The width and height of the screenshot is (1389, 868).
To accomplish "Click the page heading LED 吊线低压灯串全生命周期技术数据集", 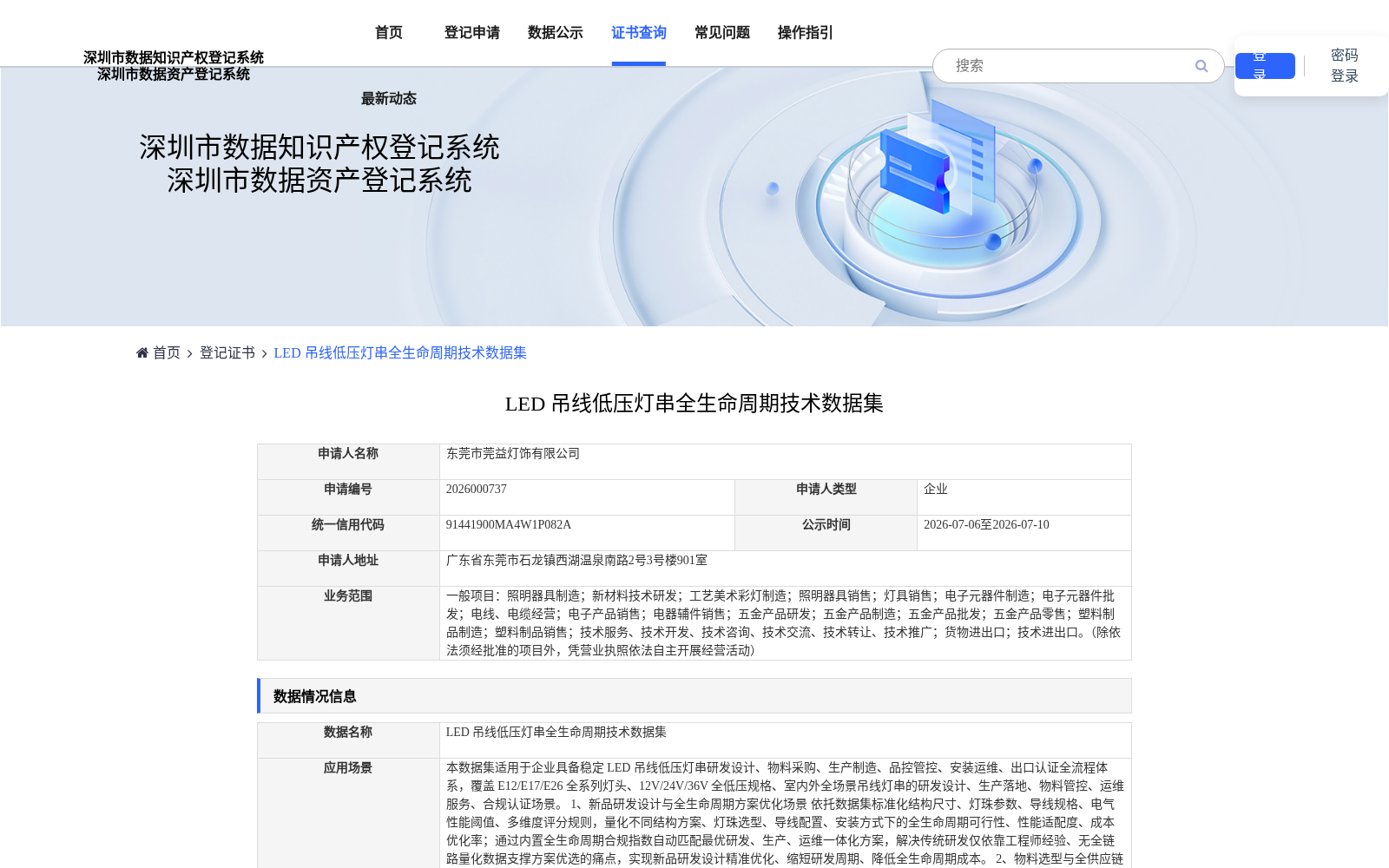I will (x=694, y=404).
